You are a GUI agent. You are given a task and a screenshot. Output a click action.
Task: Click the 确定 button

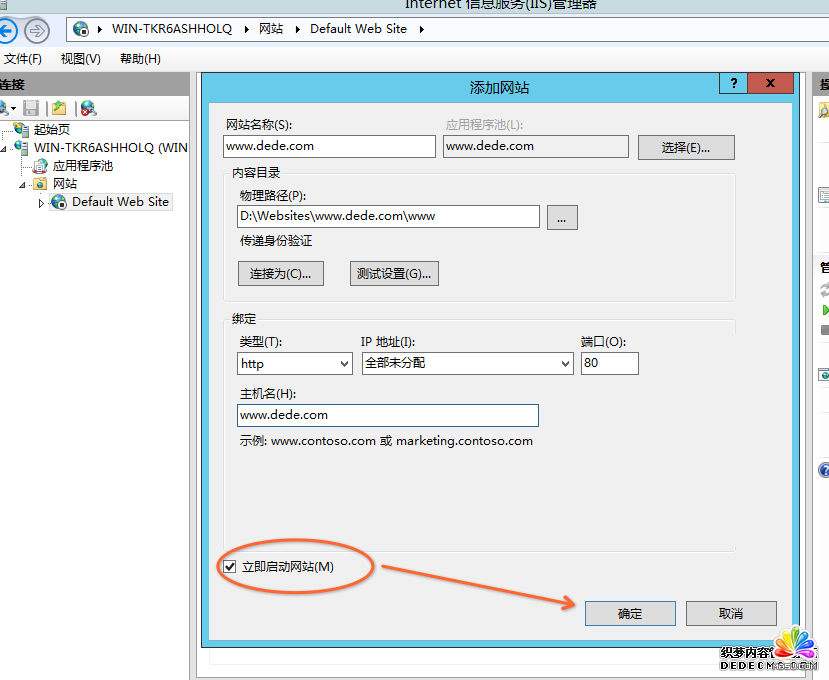pyautogui.click(x=630, y=613)
